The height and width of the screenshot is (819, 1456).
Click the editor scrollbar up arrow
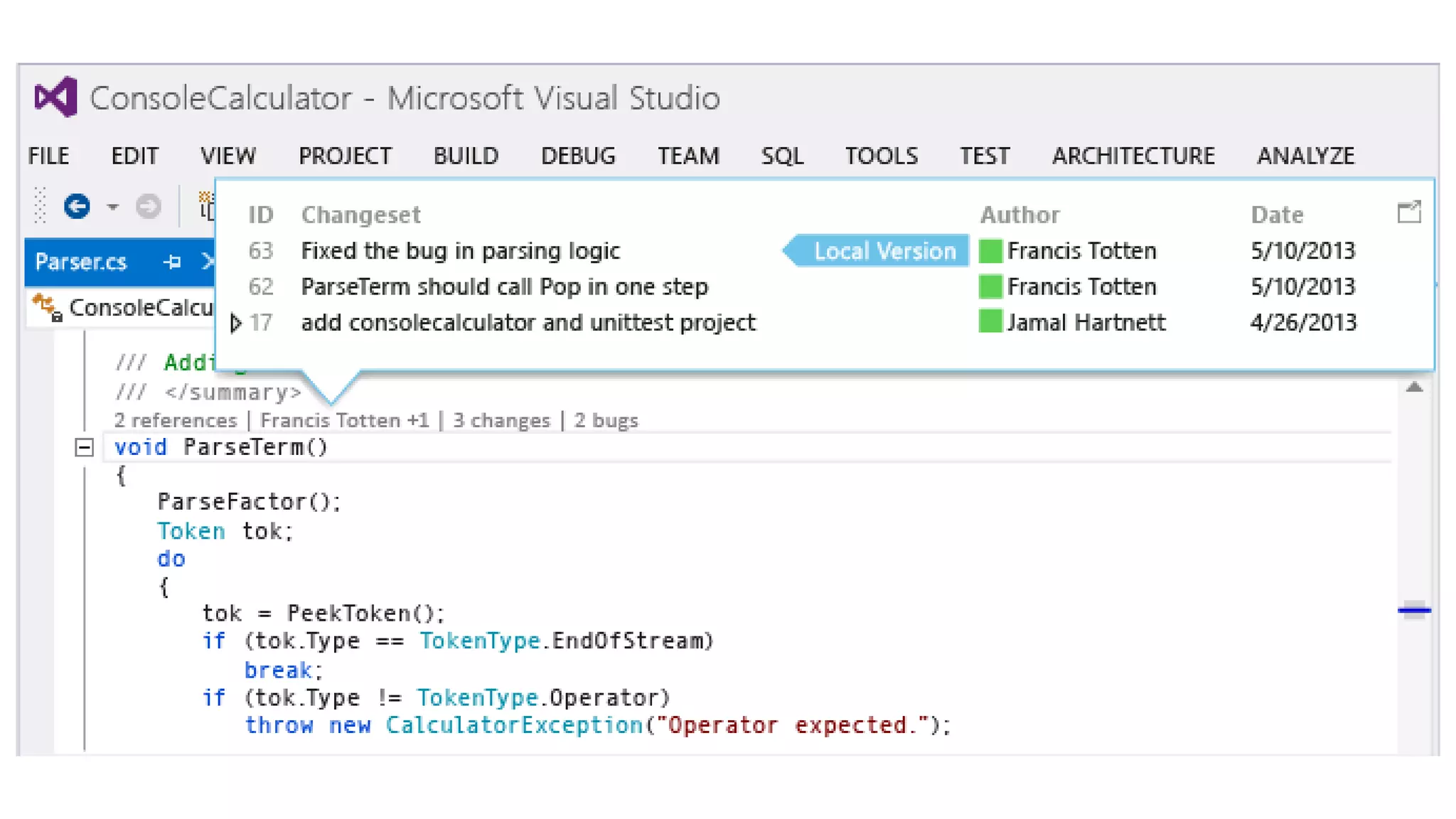pyautogui.click(x=1414, y=387)
